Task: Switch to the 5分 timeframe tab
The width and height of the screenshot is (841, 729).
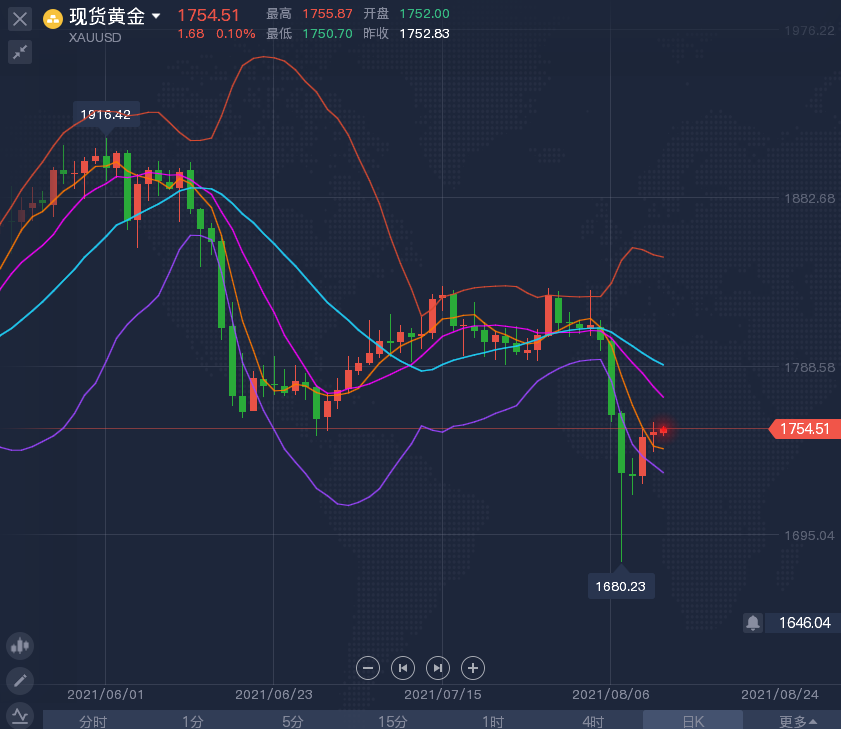Action: pyautogui.click(x=293, y=721)
